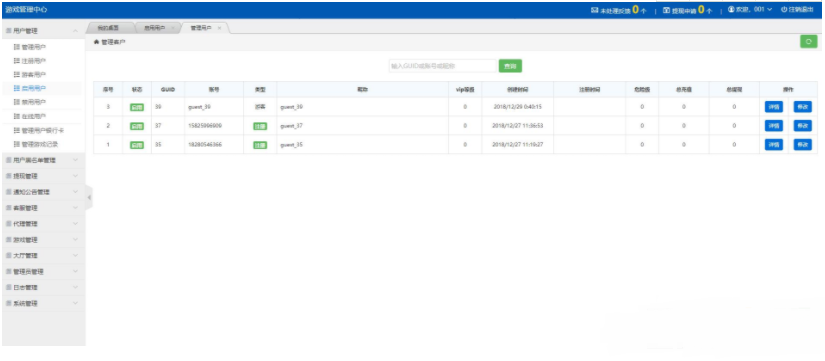Click the 注销退出 logout power icon

point(784,9)
